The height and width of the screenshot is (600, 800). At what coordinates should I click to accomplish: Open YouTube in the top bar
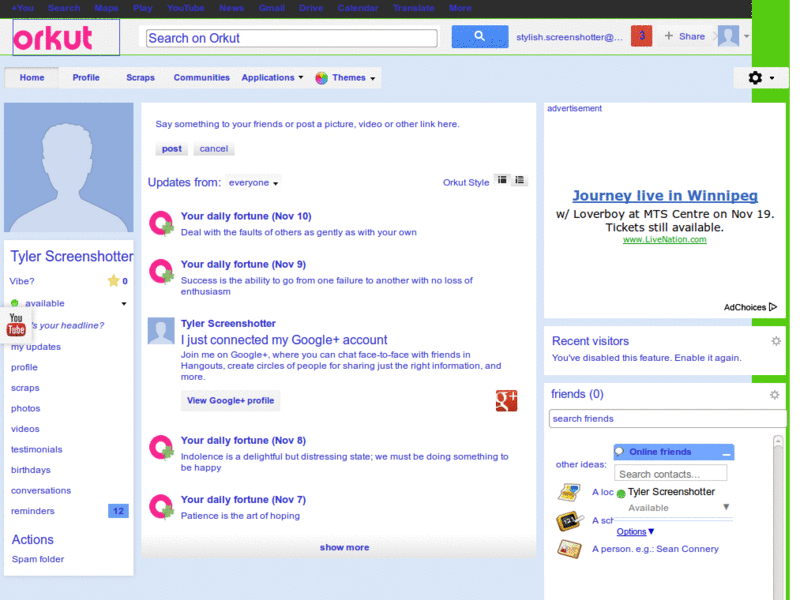tap(186, 8)
